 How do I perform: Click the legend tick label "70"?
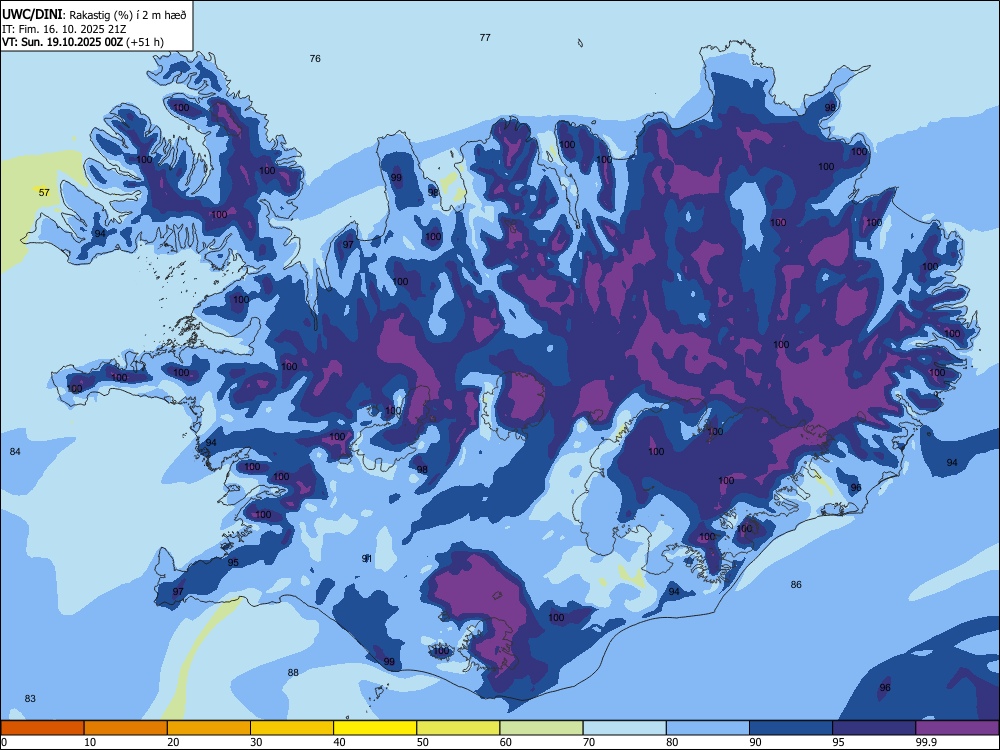pos(589,742)
